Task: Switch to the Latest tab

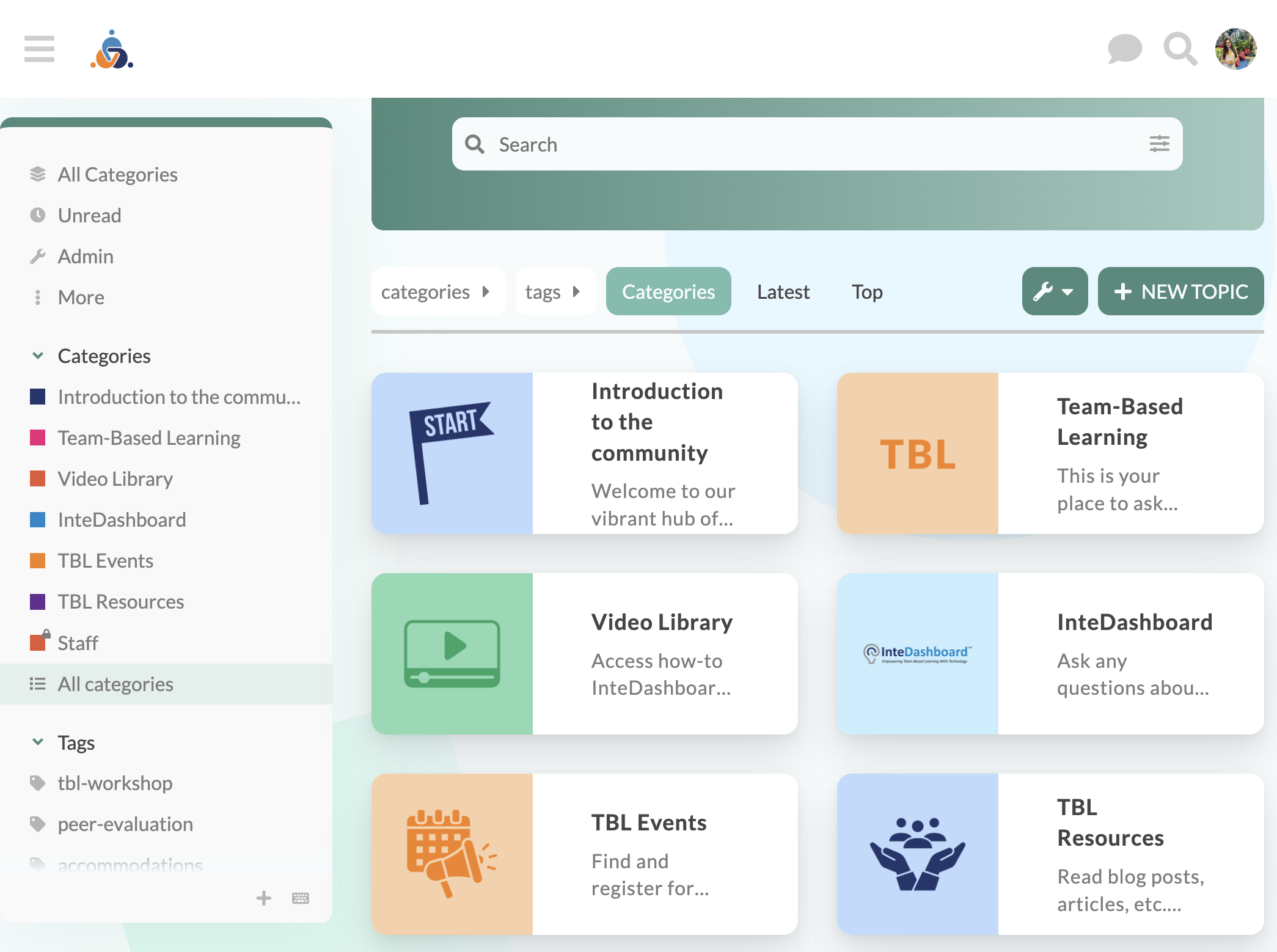Action: [x=783, y=291]
